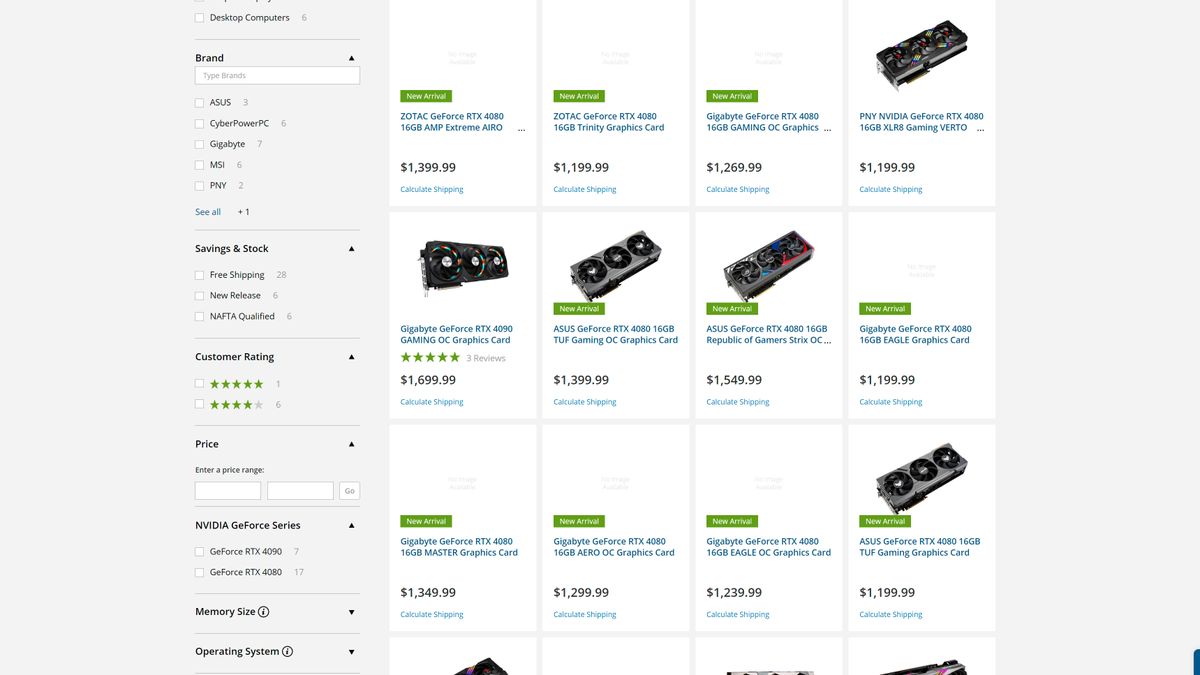
Task: Collapse the Price filter section
Action: click(352, 444)
